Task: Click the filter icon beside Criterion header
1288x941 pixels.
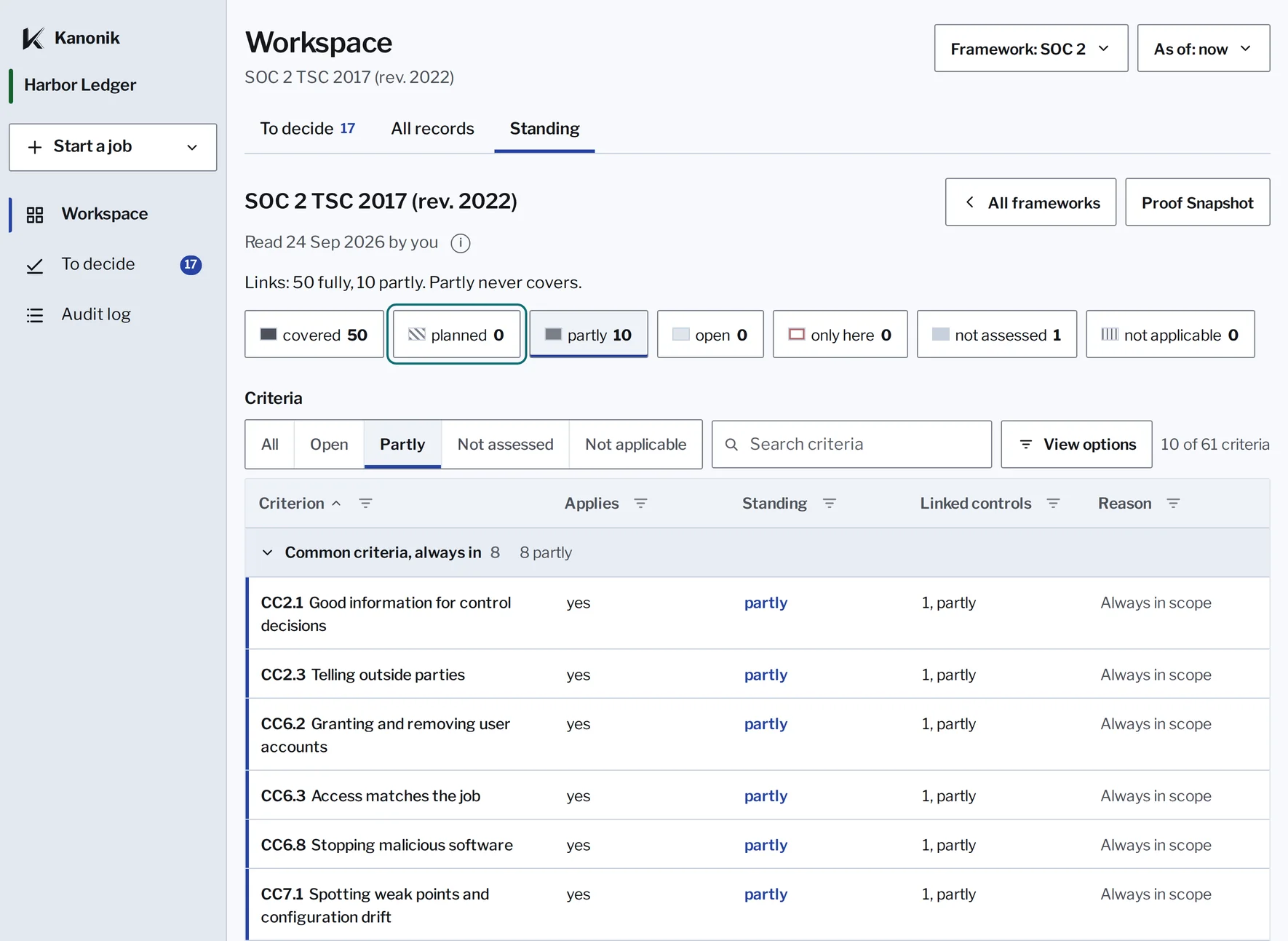Action: coord(366,504)
